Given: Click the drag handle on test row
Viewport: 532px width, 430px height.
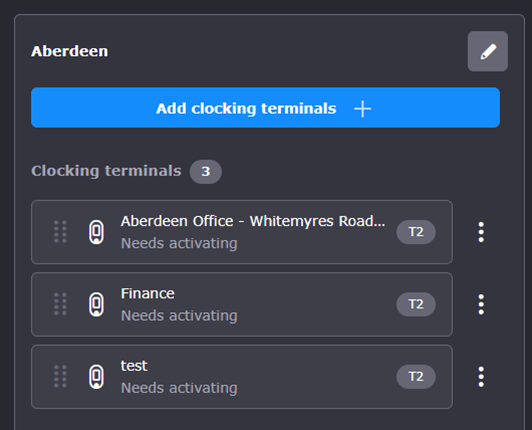Looking at the screenshot, I should (60, 376).
